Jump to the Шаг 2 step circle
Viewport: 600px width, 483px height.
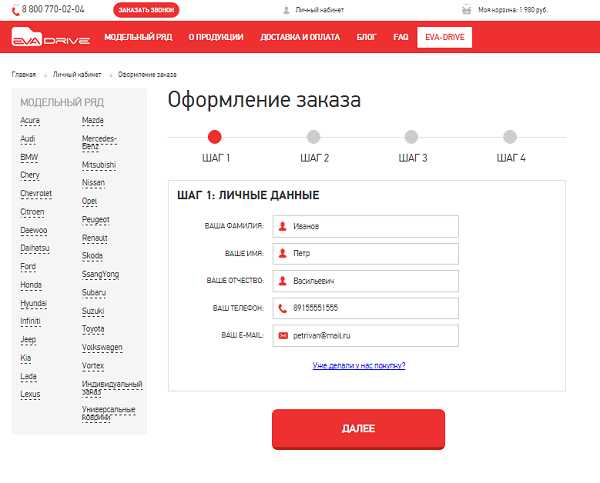point(313,137)
